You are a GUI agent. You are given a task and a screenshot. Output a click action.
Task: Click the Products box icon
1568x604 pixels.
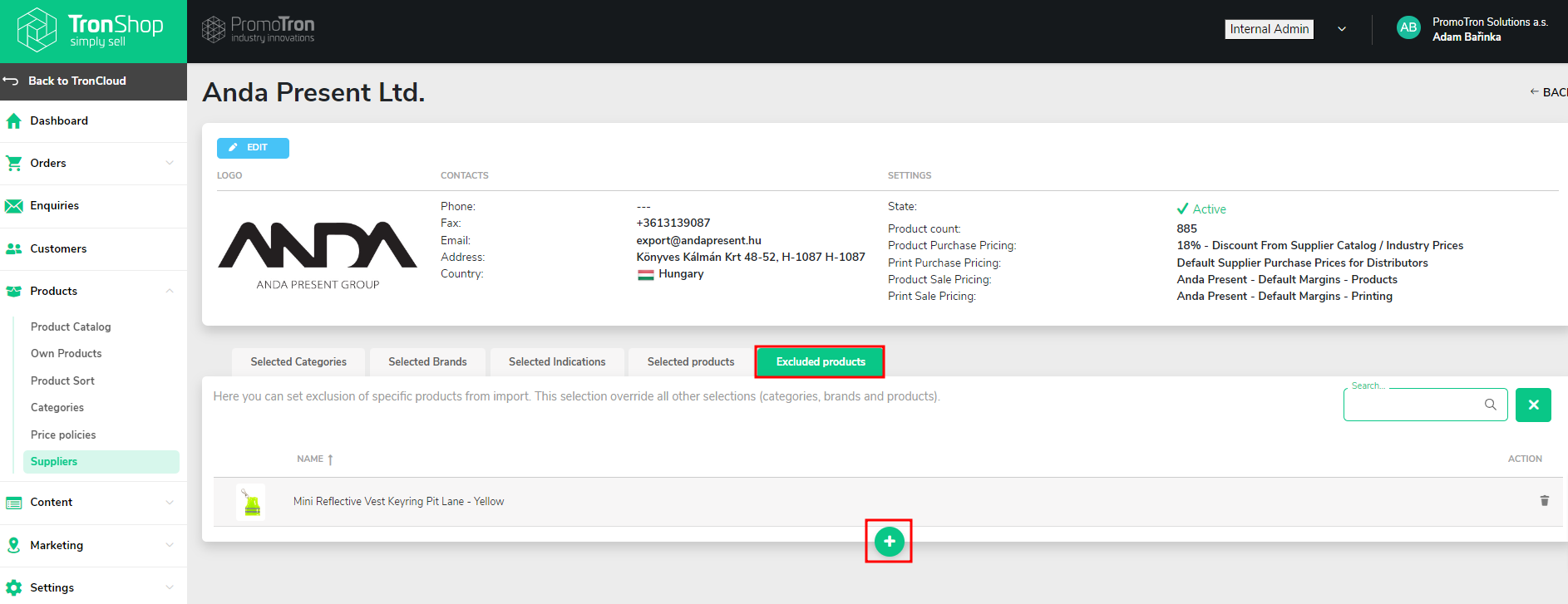[13, 292]
